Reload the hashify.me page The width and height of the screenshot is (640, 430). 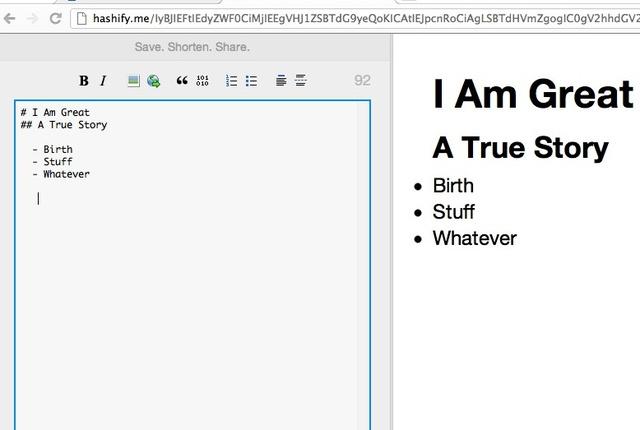tap(56, 18)
